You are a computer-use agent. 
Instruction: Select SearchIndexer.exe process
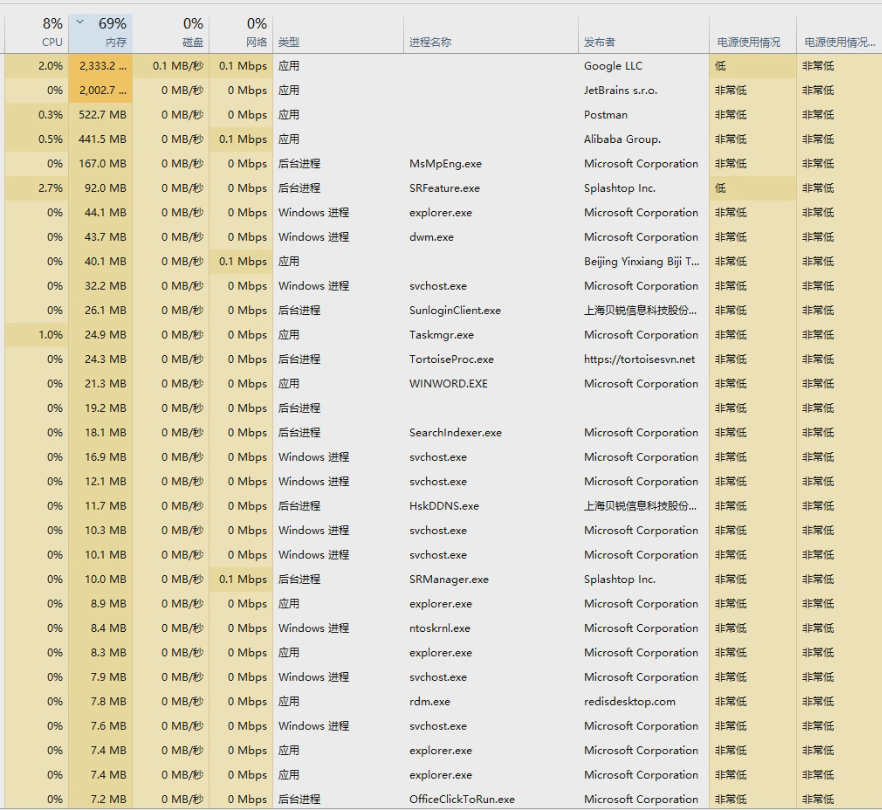pos(456,433)
